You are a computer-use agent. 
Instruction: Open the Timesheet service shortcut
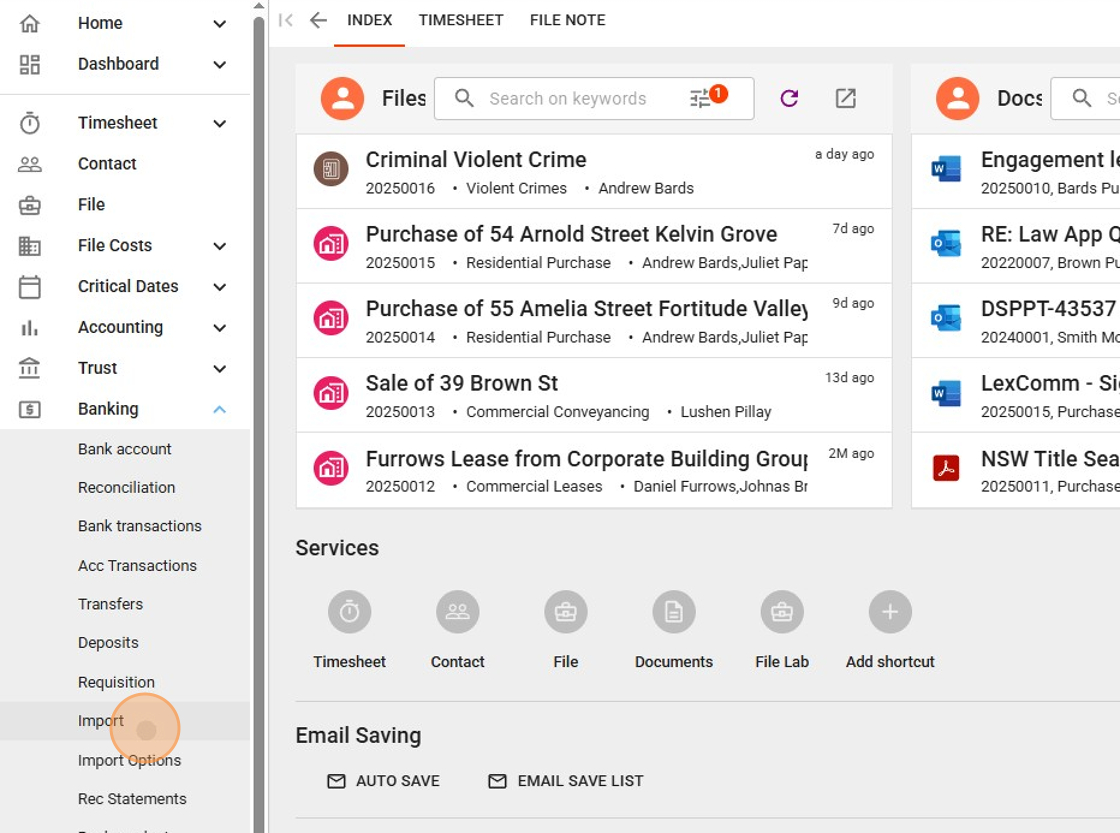[349, 612]
